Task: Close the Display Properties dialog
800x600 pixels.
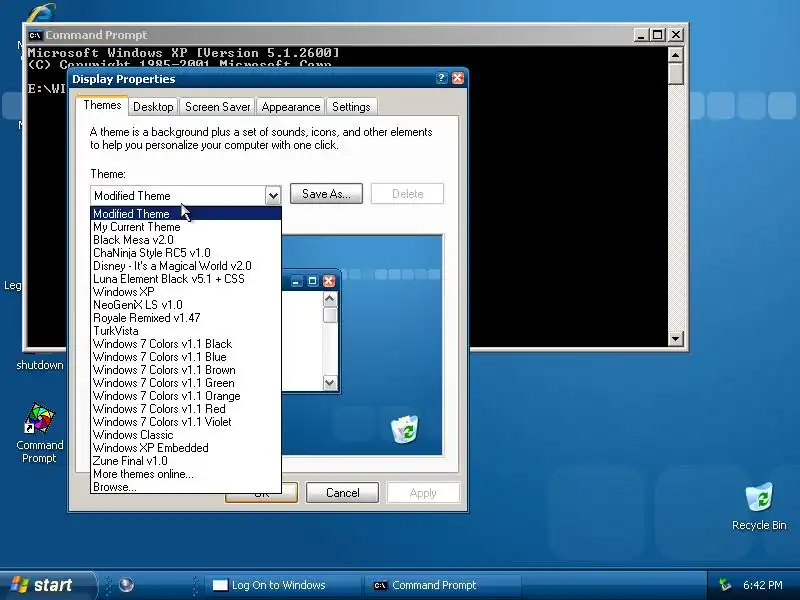Action: [458, 78]
